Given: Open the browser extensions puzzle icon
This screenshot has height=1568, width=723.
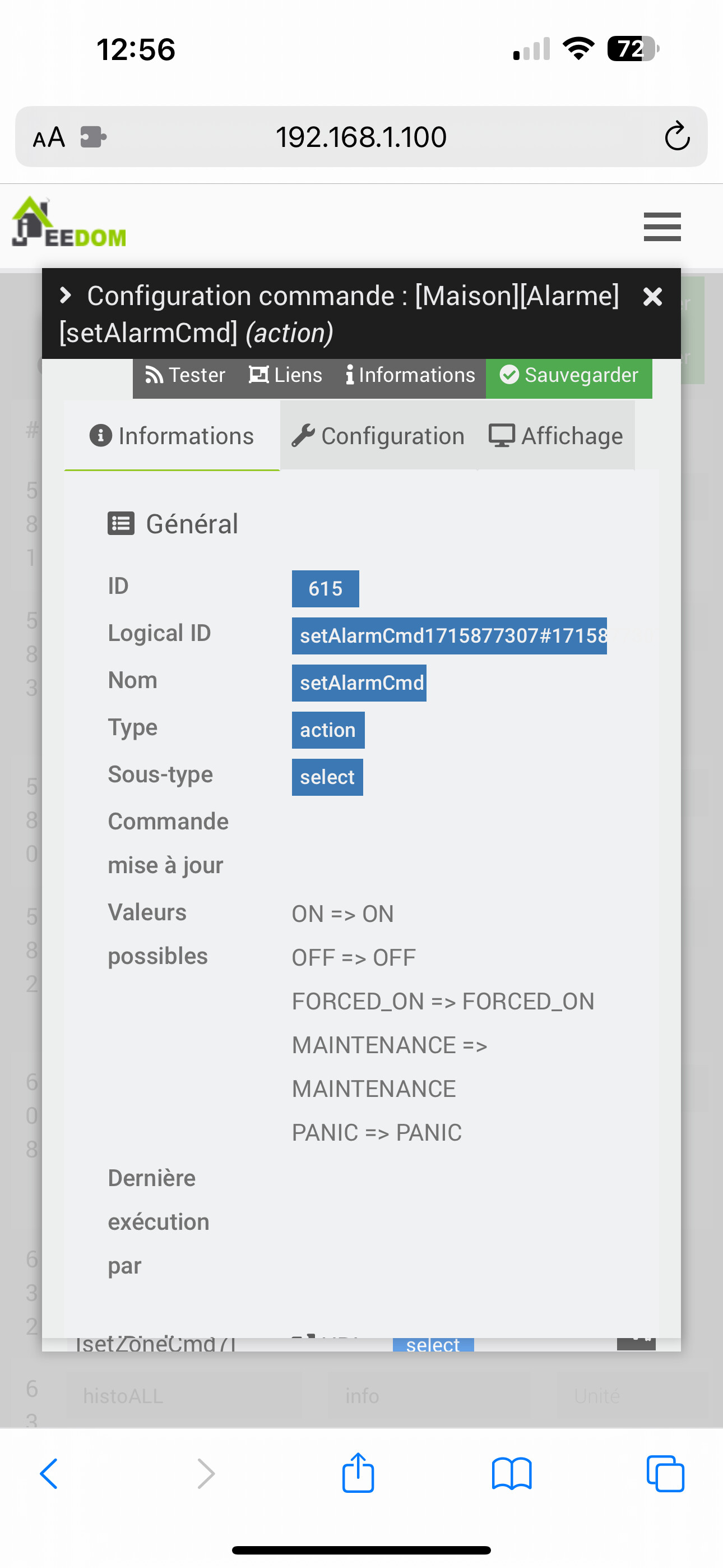Looking at the screenshot, I should coord(94,137).
